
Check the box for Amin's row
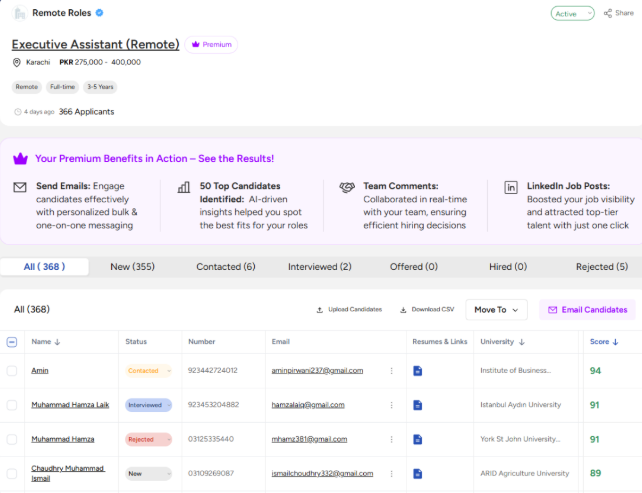(12, 371)
